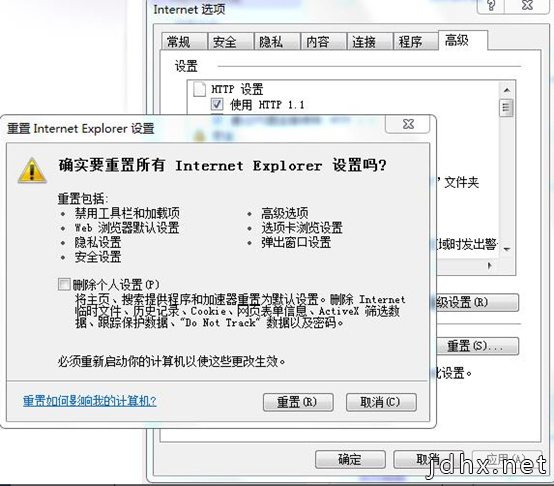The image size is (554, 486).
Task: Click the yellow warning triangle icon
Action: coord(32,171)
